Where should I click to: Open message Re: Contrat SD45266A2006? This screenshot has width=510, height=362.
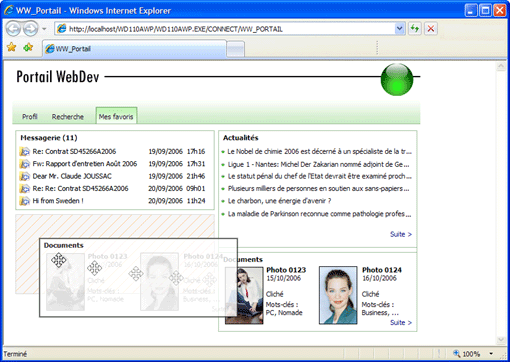click(x=74, y=151)
